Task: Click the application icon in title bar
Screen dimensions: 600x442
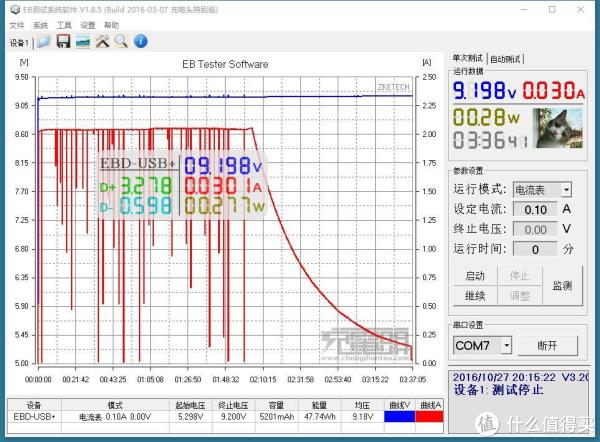Action: 15,10
